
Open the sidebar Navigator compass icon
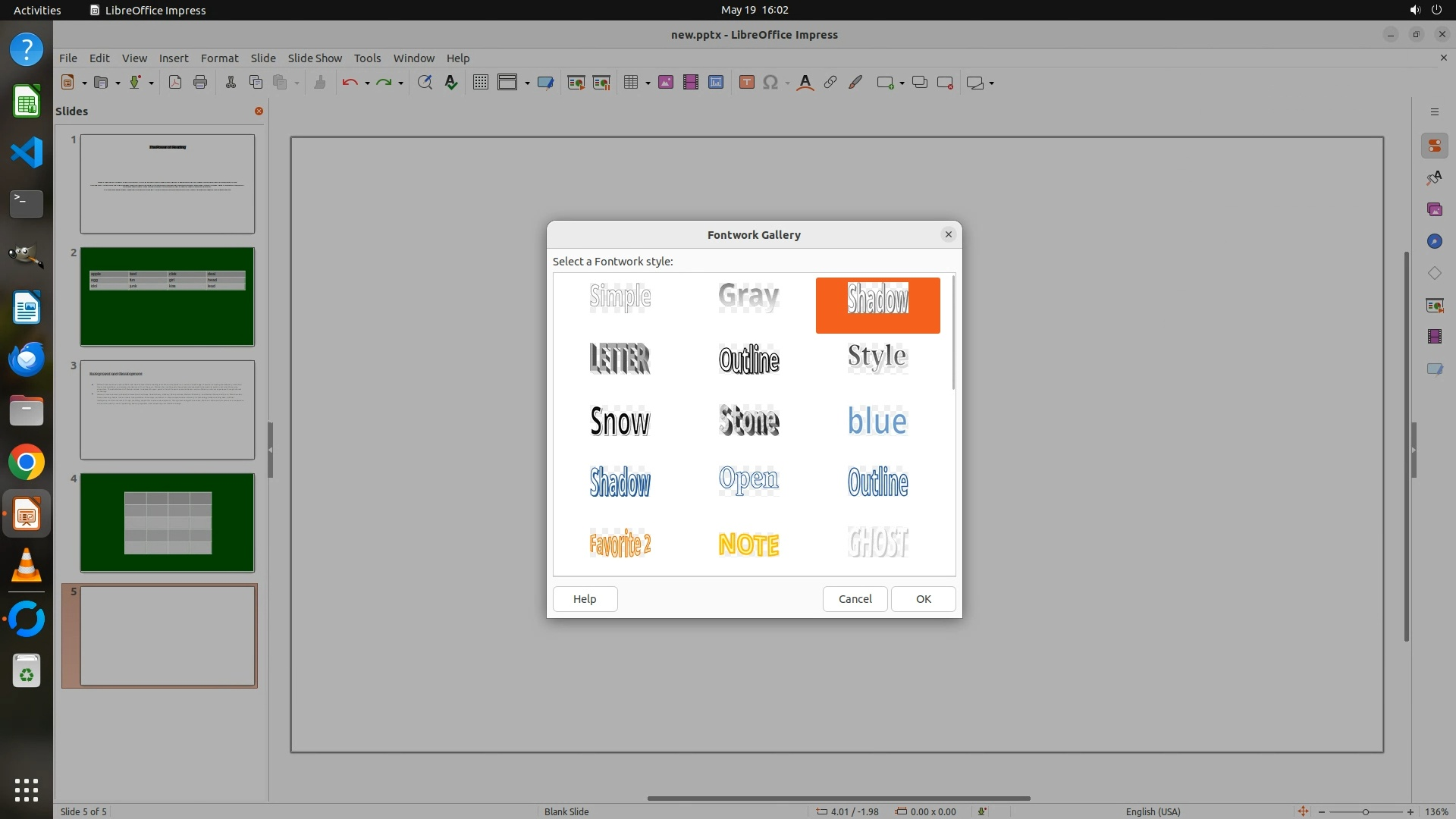(1434, 241)
